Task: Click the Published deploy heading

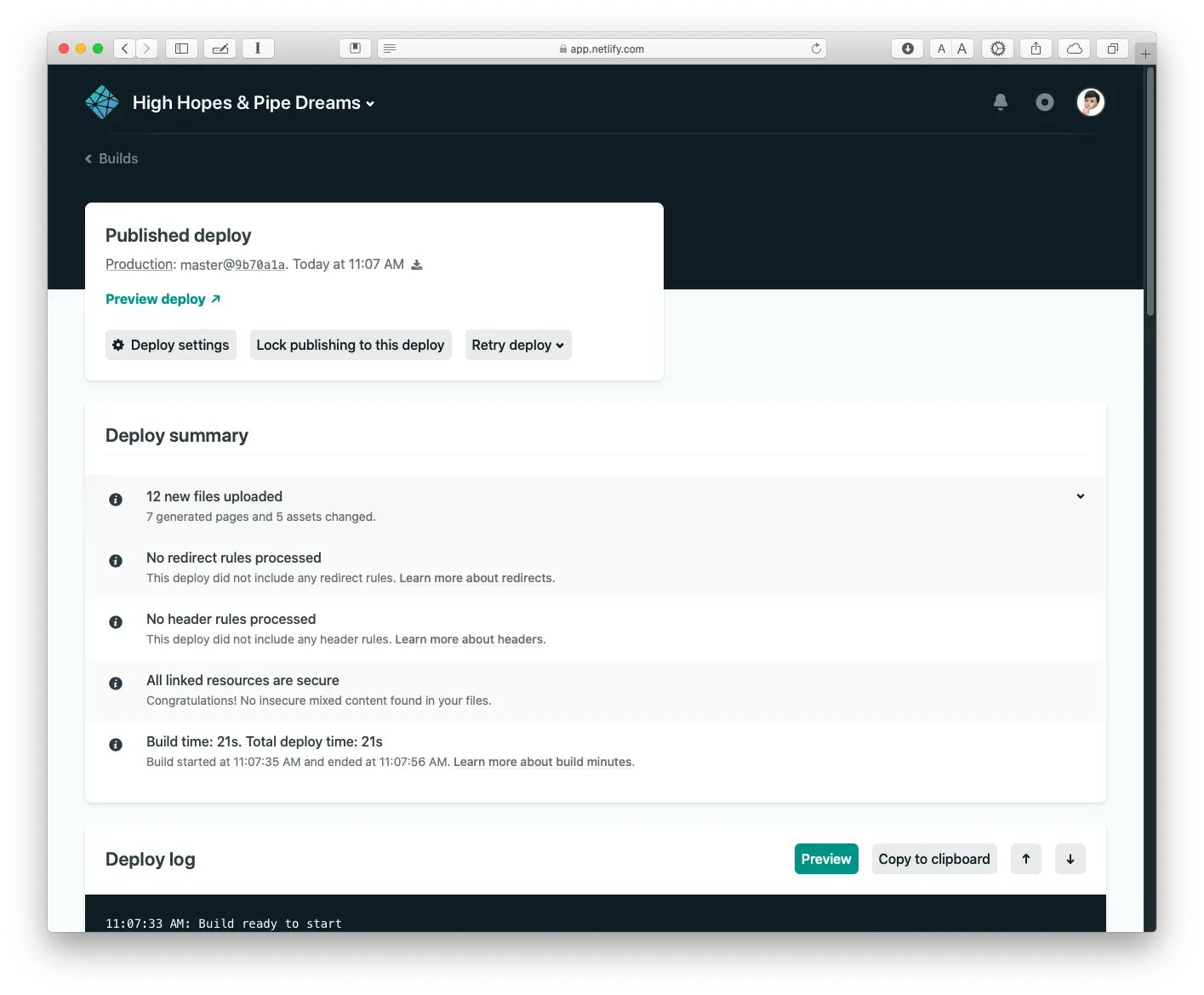Action: pyautogui.click(x=179, y=236)
